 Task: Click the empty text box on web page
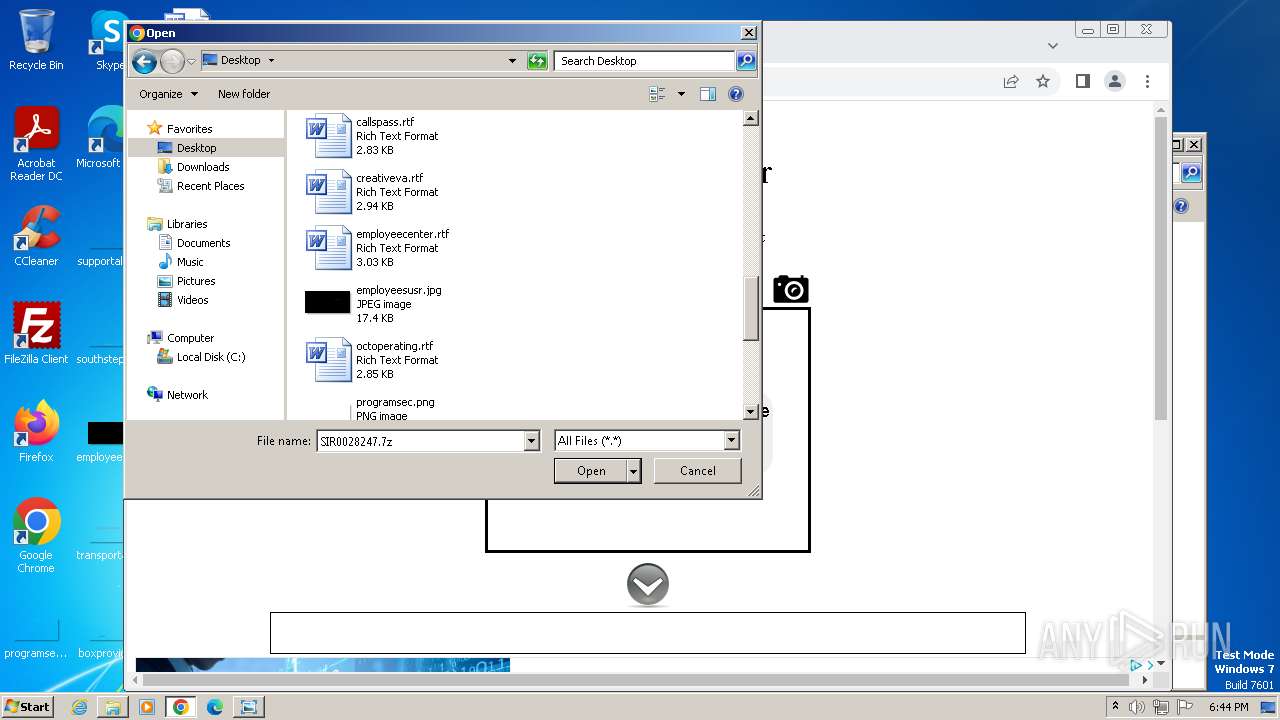(x=648, y=633)
